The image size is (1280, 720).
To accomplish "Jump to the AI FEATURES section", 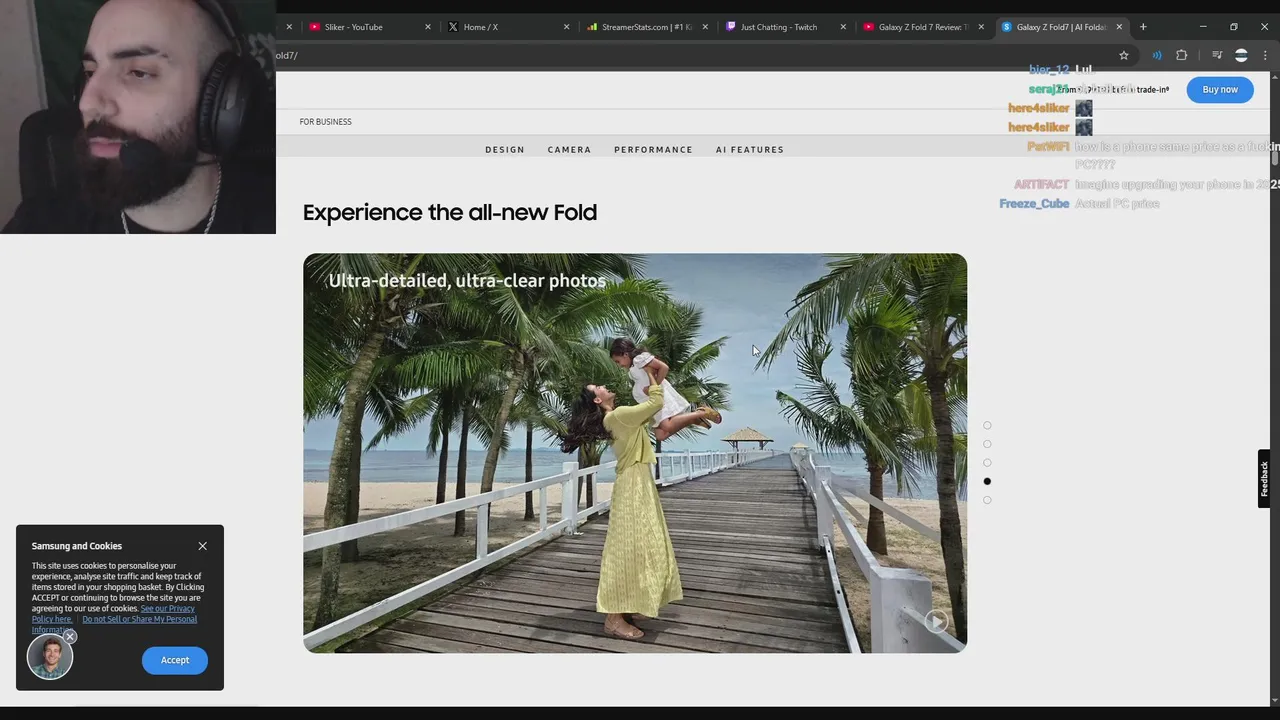I will (750, 150).
